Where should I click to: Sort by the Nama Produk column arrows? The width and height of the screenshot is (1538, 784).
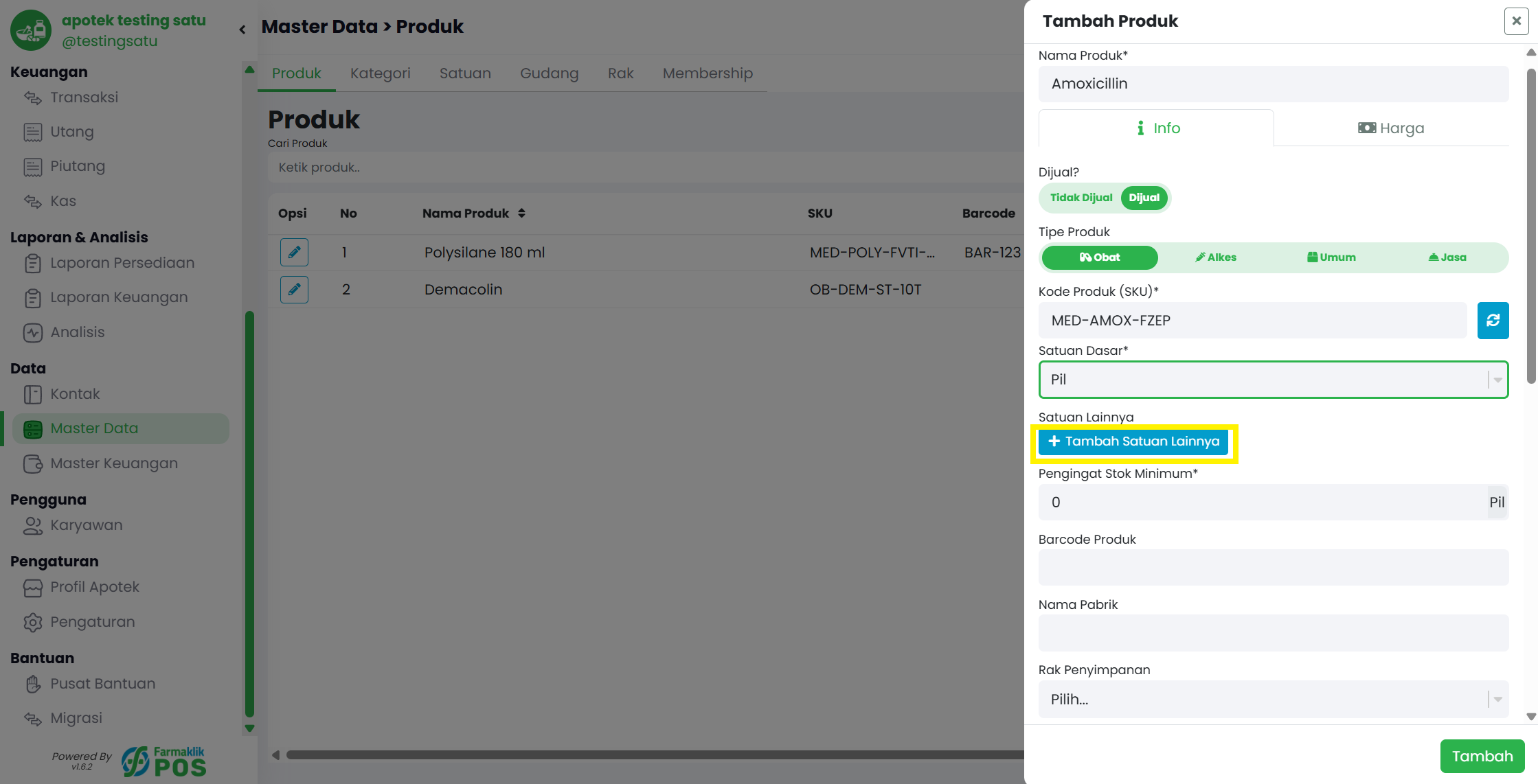pyautogui.click(x=522, y=213)
